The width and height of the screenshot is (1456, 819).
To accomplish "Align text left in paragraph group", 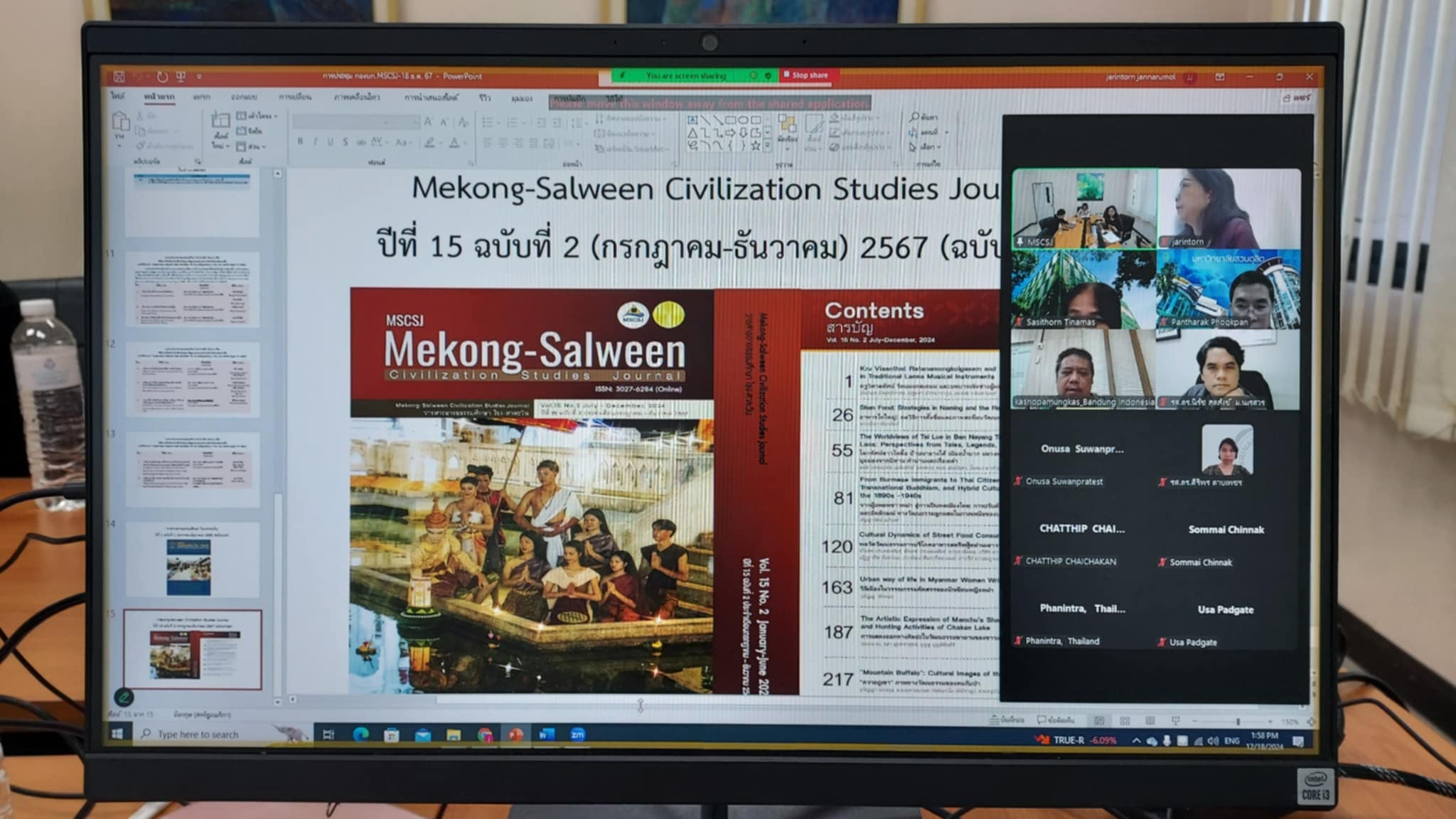I will (x=488, y=143).
